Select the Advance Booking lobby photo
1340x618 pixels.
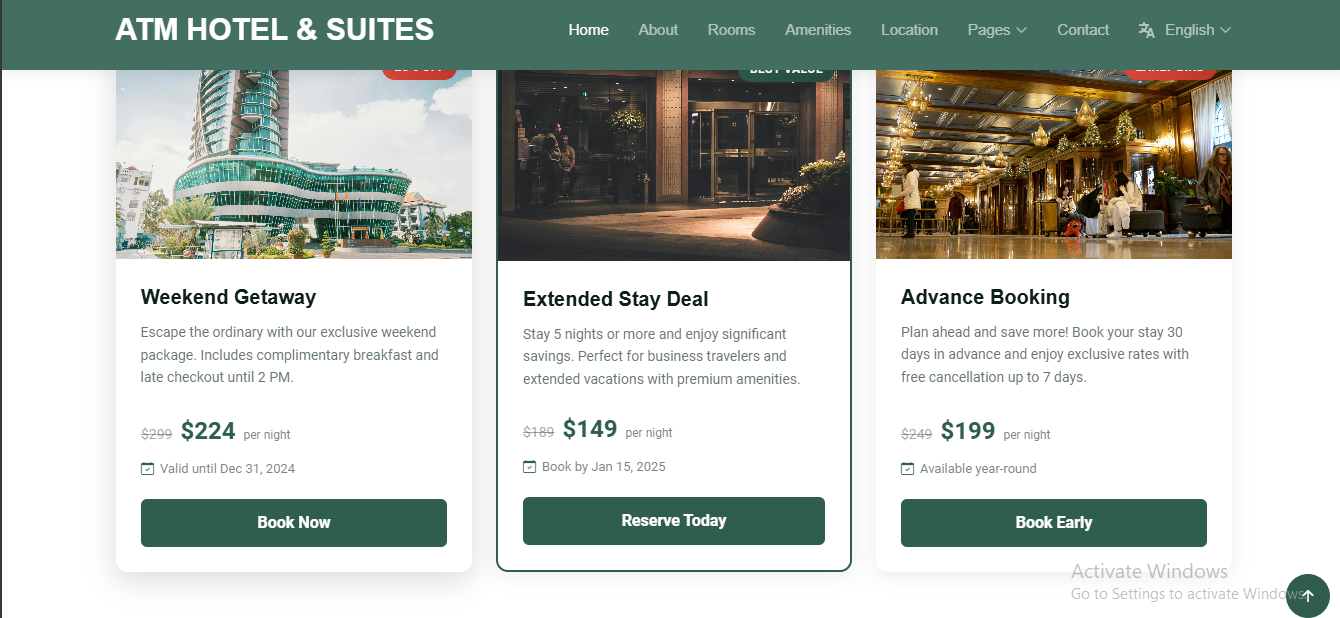point(1054,165)
